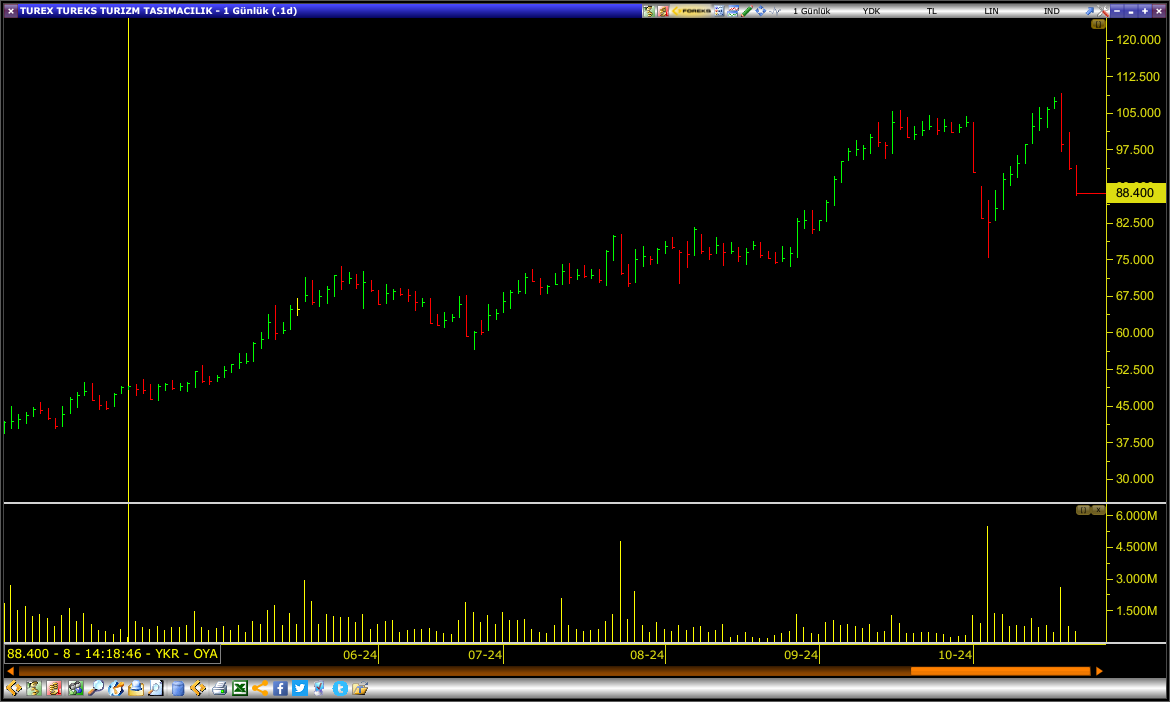Click the printer icon to print chart
Image resolution: width=1170 pixels, height=702 pixels.
(x=219, y=688)
